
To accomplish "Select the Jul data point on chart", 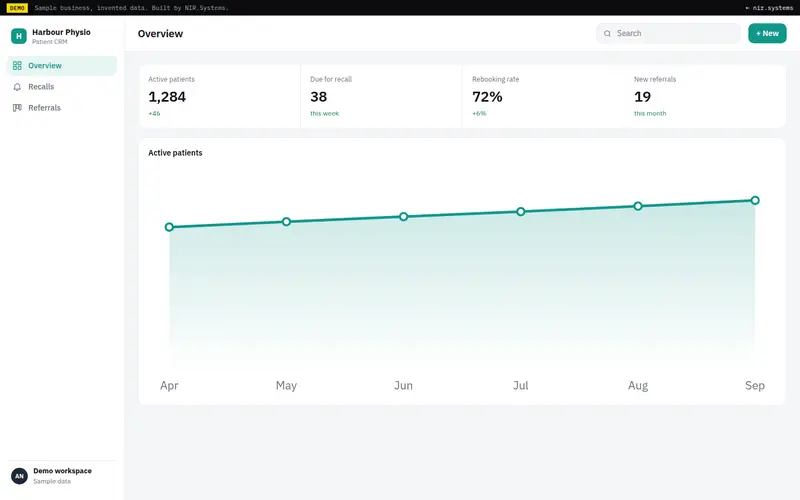I will (x=520, y=211).
